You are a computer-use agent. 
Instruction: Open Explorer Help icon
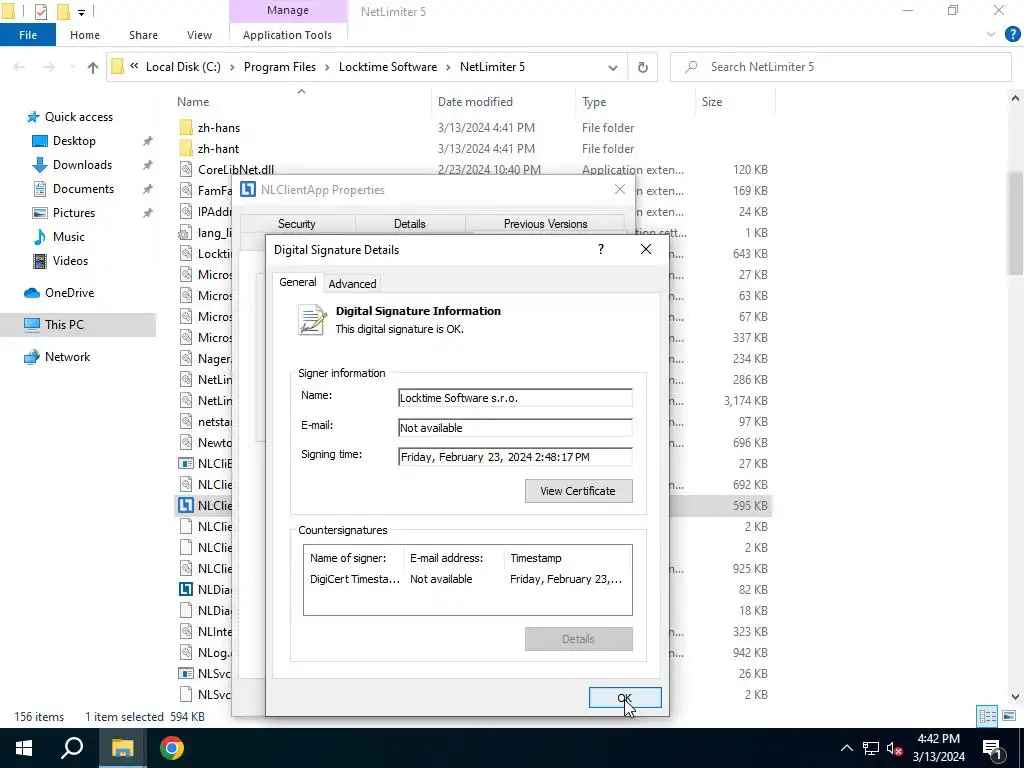point(1012,35)
